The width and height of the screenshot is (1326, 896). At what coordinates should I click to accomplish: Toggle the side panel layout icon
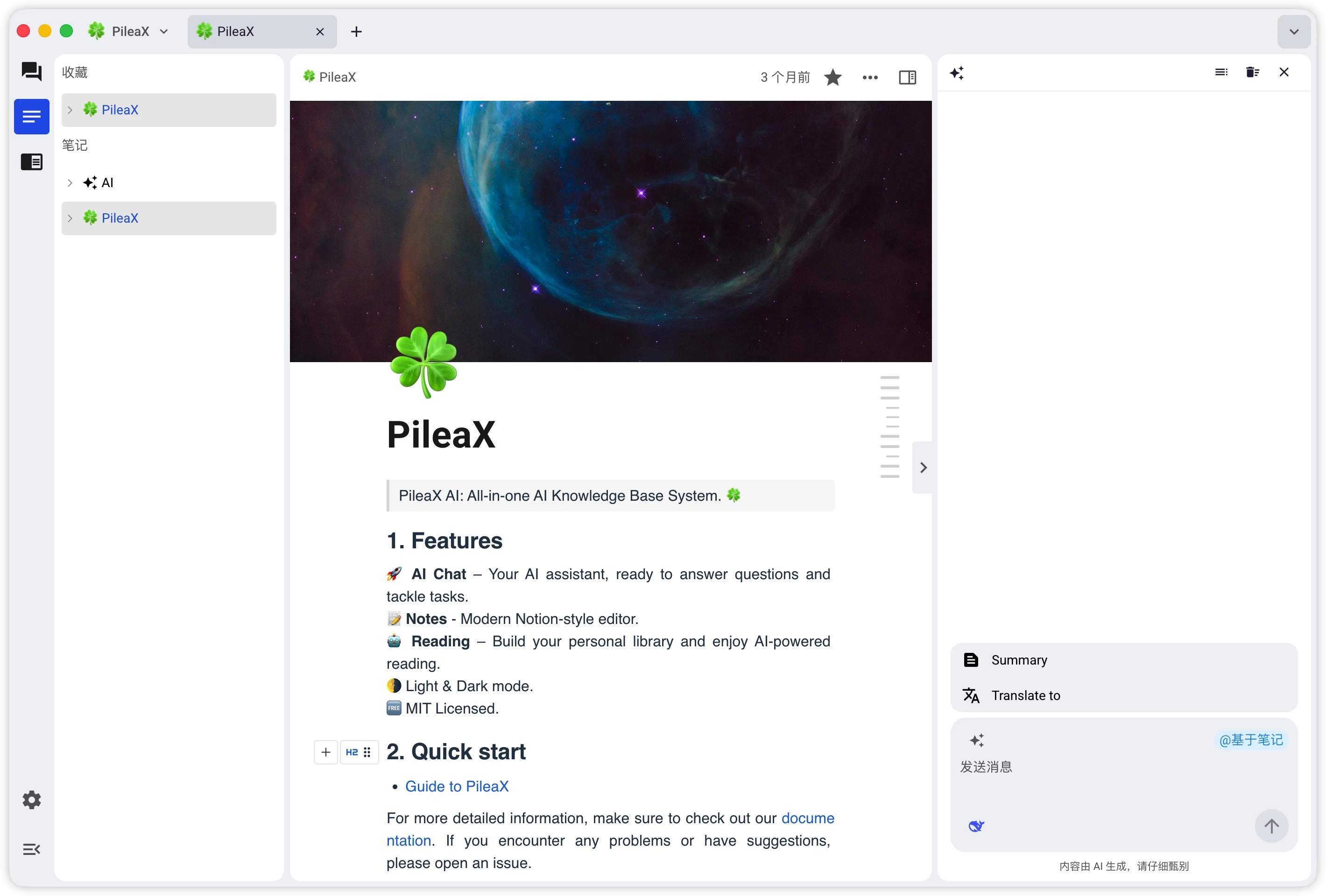(x=907, y=77)
